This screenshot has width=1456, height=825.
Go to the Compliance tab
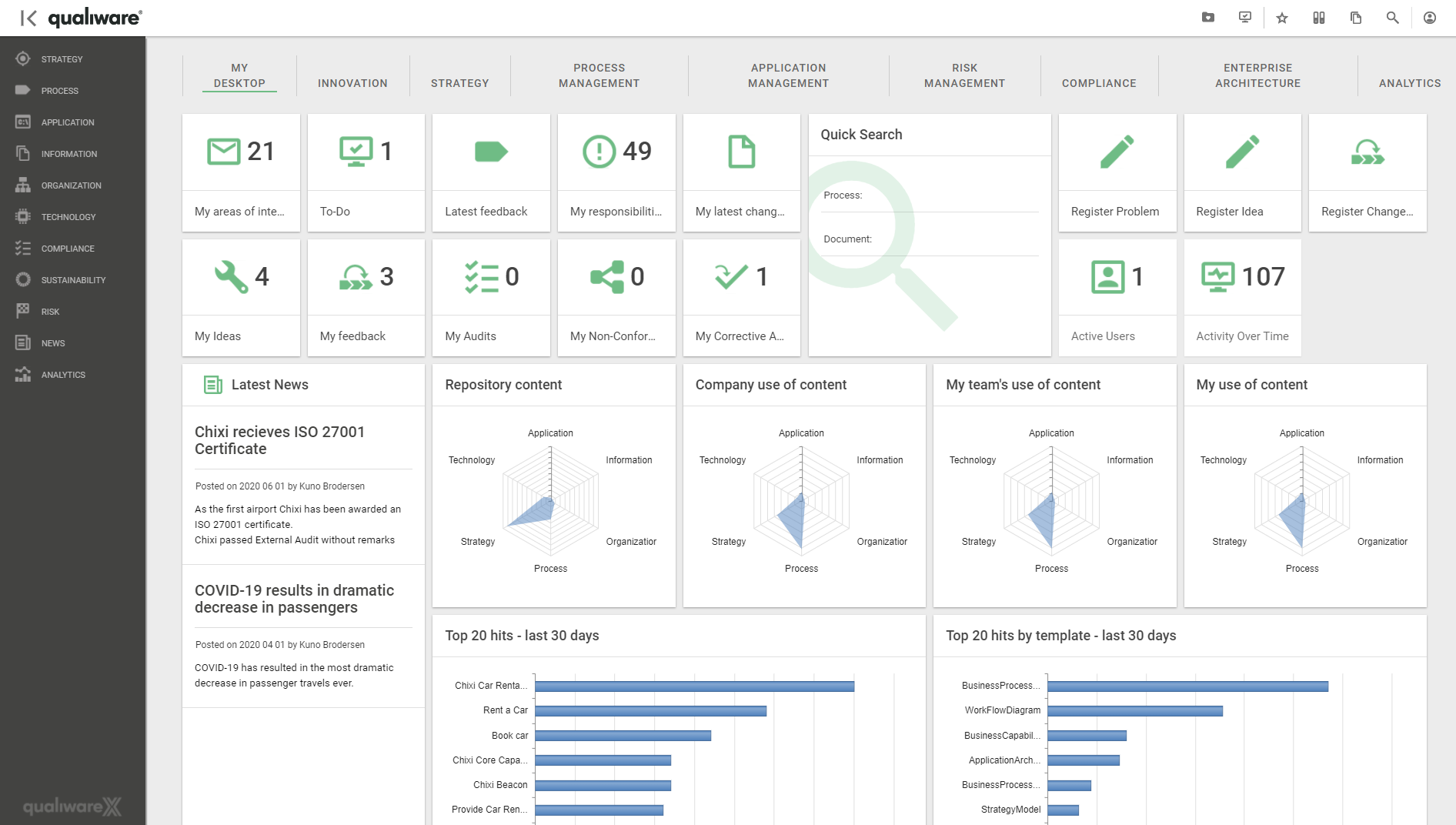1099,83
